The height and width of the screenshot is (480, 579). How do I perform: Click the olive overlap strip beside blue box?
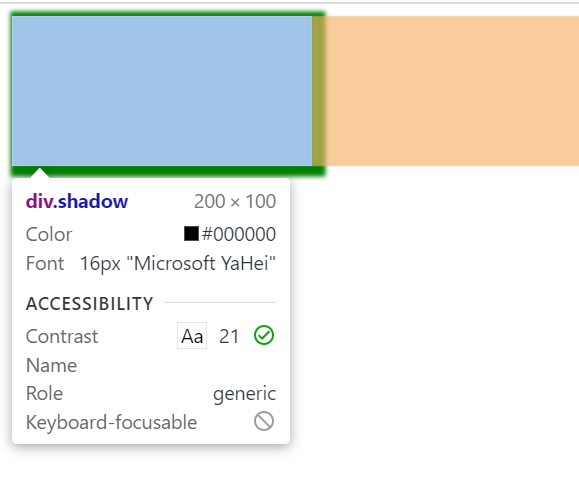[x=318, y=91]
